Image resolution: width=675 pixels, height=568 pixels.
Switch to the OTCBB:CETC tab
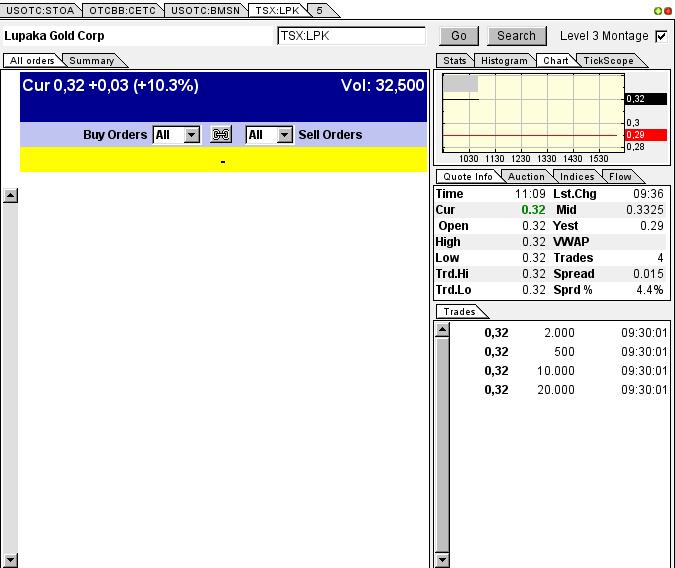coord(123,11)
